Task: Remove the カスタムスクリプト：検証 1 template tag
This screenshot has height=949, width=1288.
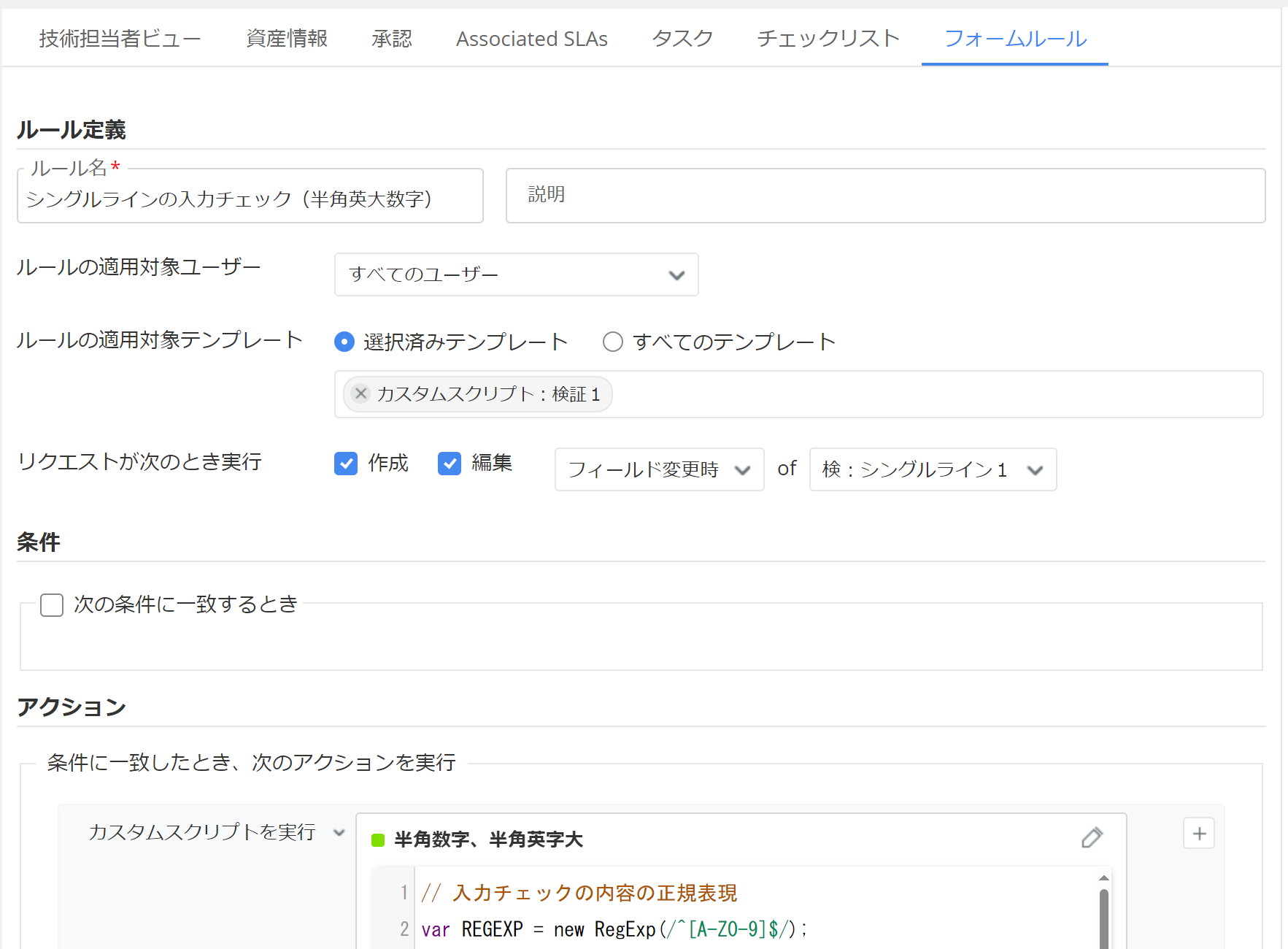Action: pos(360,394)
